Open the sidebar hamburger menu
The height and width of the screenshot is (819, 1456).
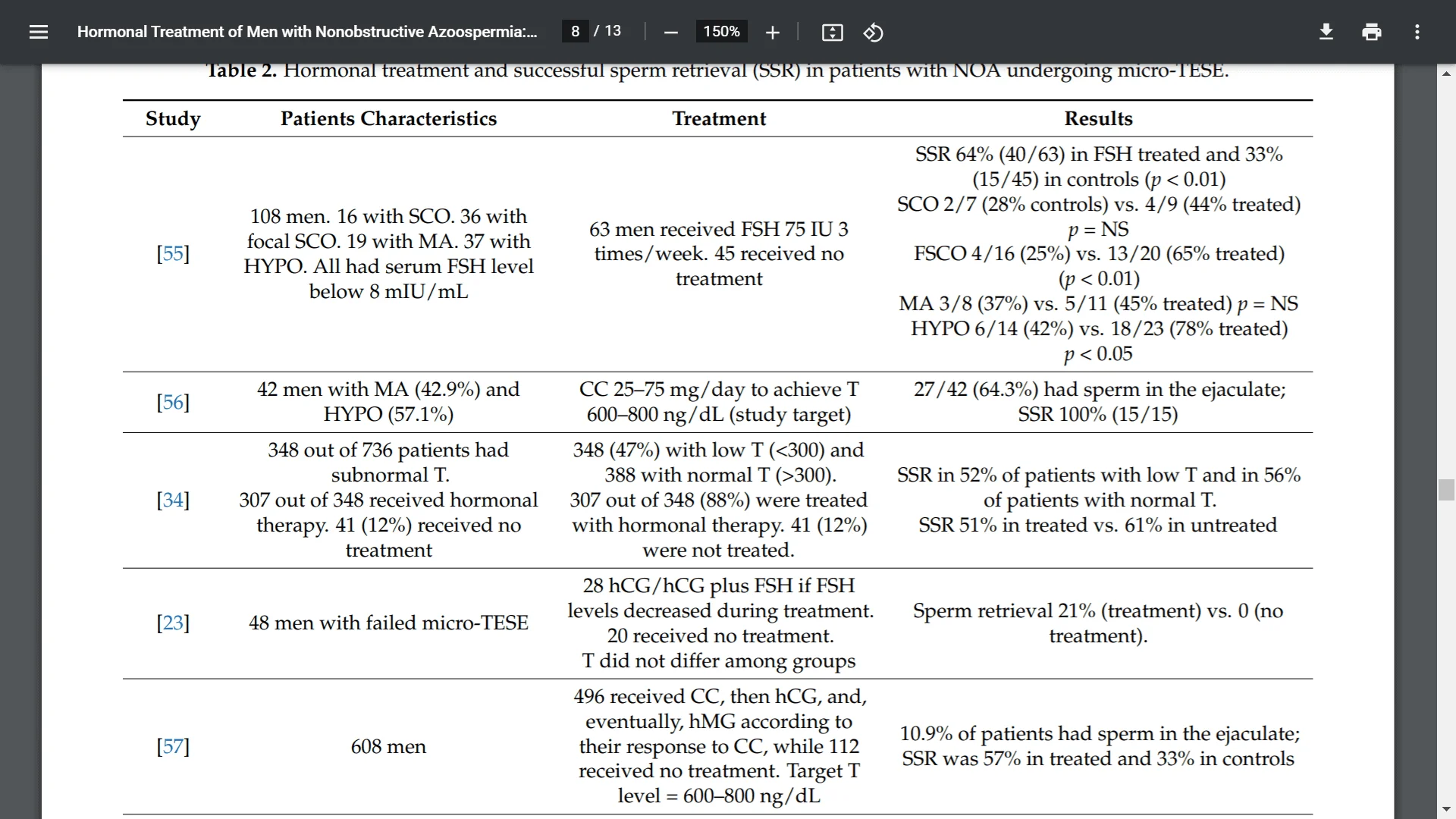(39, 32)
